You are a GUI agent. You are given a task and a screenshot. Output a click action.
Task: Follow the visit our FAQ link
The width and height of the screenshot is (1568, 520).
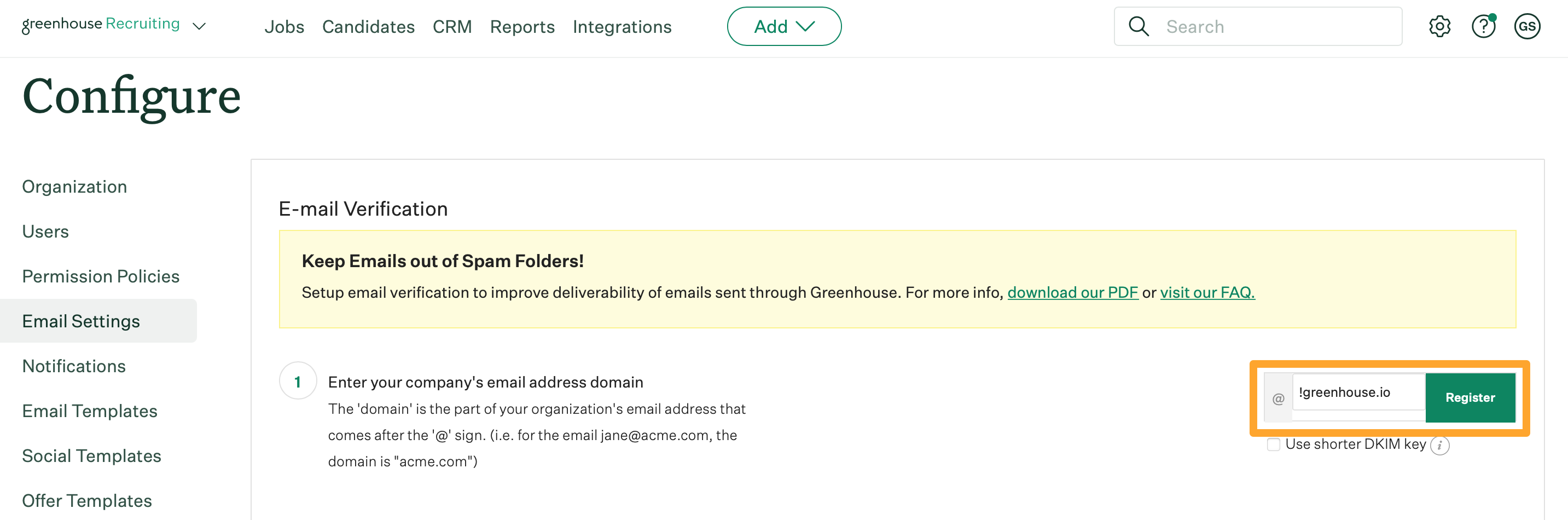[x=1207, y=293]
